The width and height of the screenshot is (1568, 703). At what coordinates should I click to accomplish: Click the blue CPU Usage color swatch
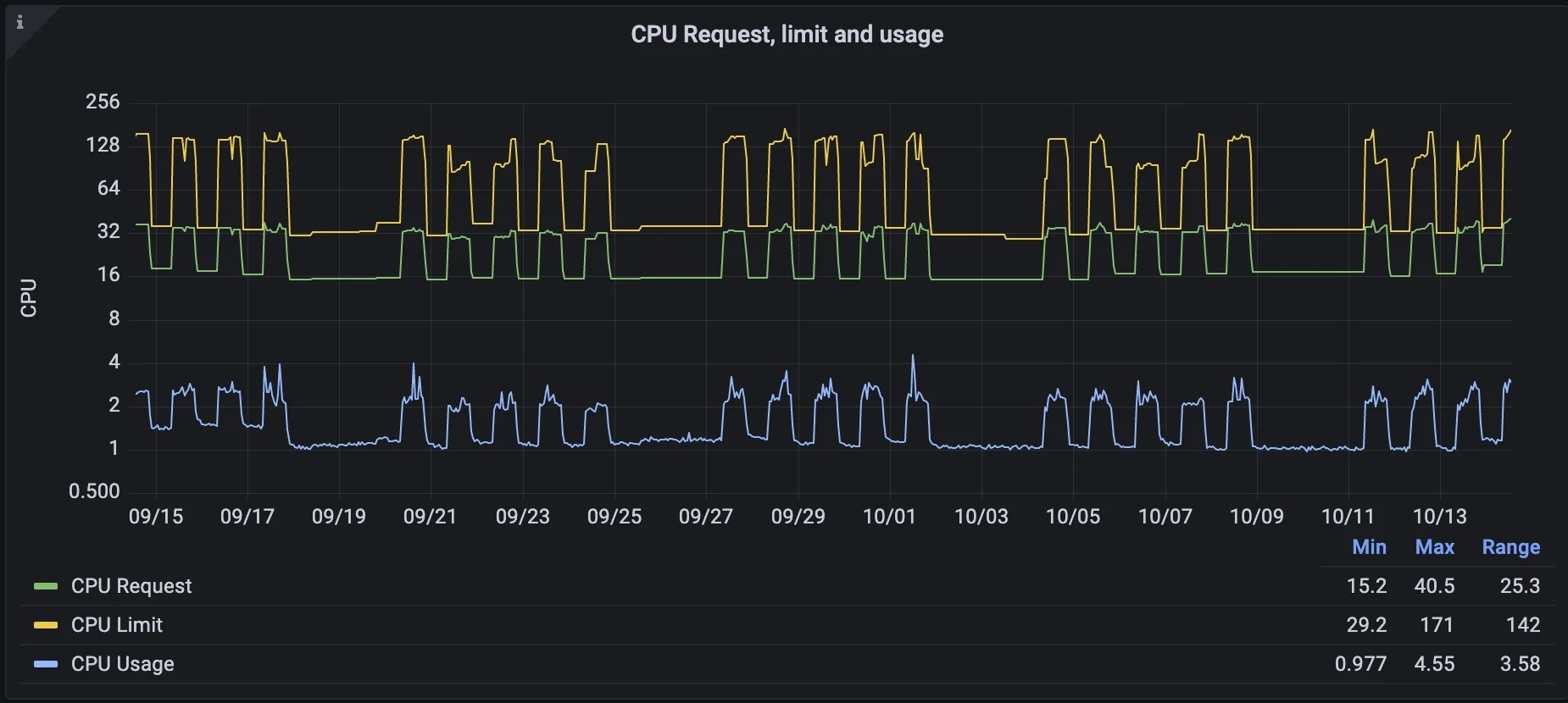46,664
